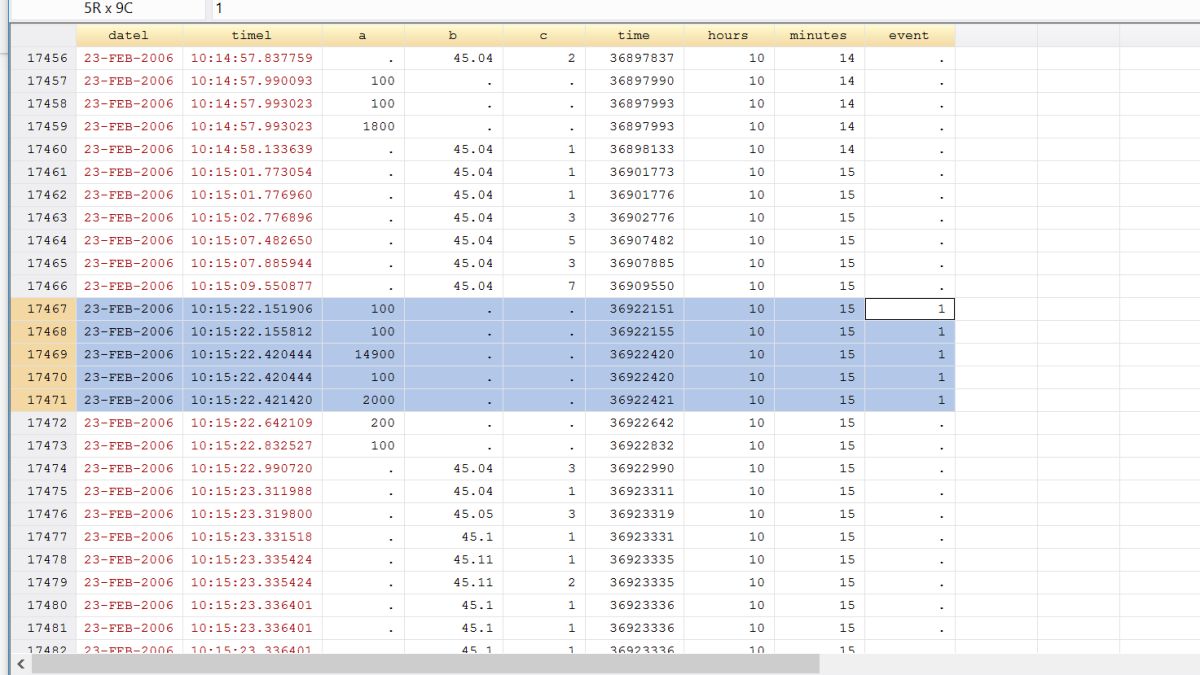Select the column header a
1200x675 pixels.
coord(362,35)
